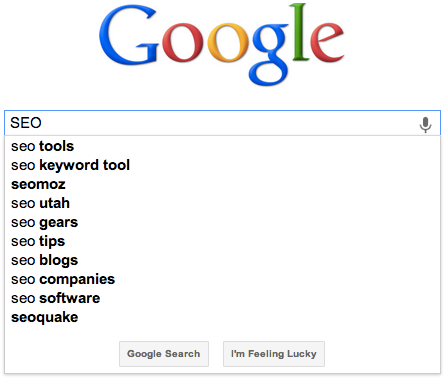
Task: Choose the "seo tips" suggestion
Action: pyautogui.click(x=222, y=241)
